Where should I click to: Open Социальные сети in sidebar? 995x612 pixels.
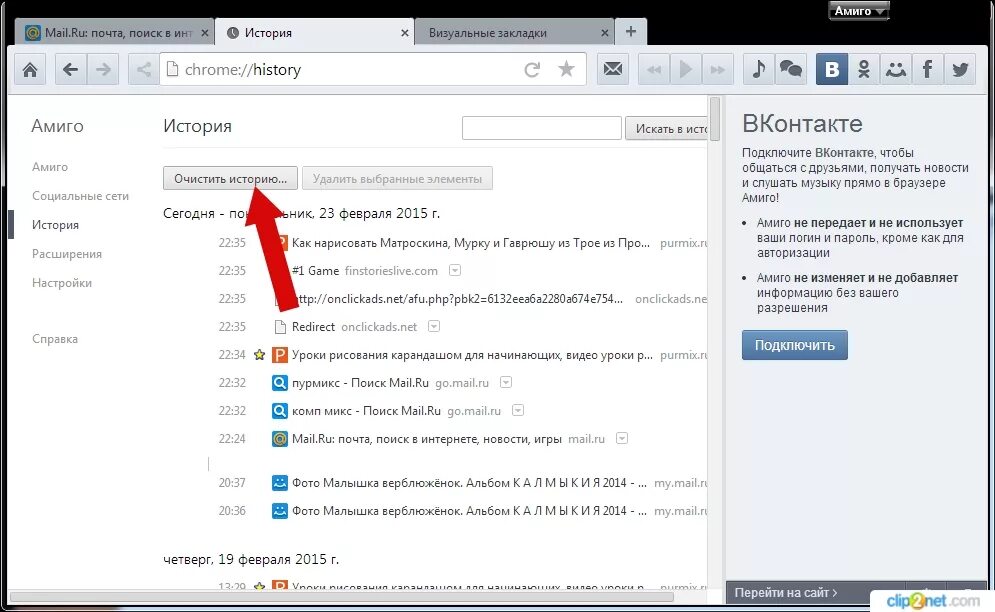pyautogui.click(x=81, y=196)
